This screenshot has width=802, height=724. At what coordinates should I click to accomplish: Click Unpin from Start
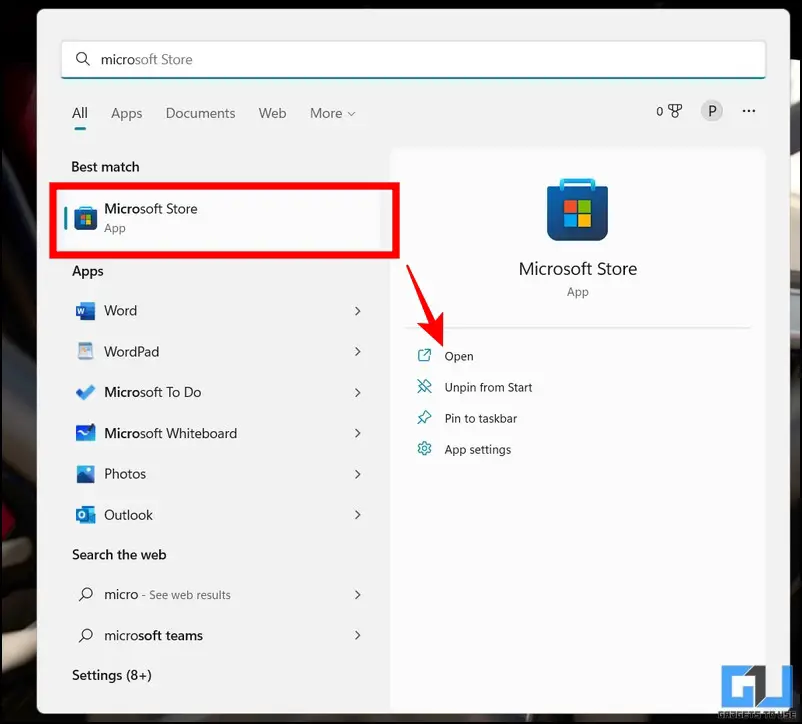point(488,388)
